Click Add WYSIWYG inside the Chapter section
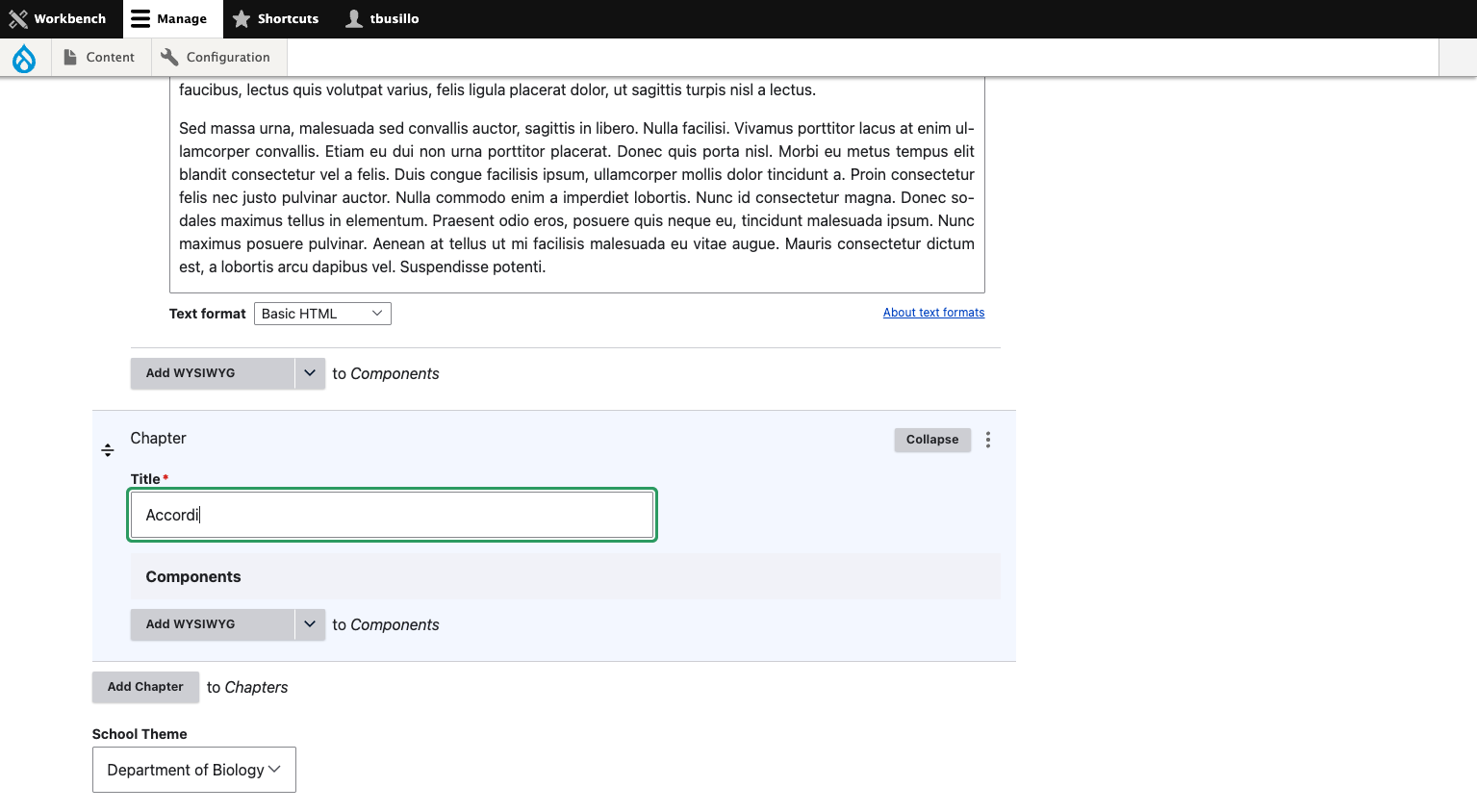 point(213,624)
